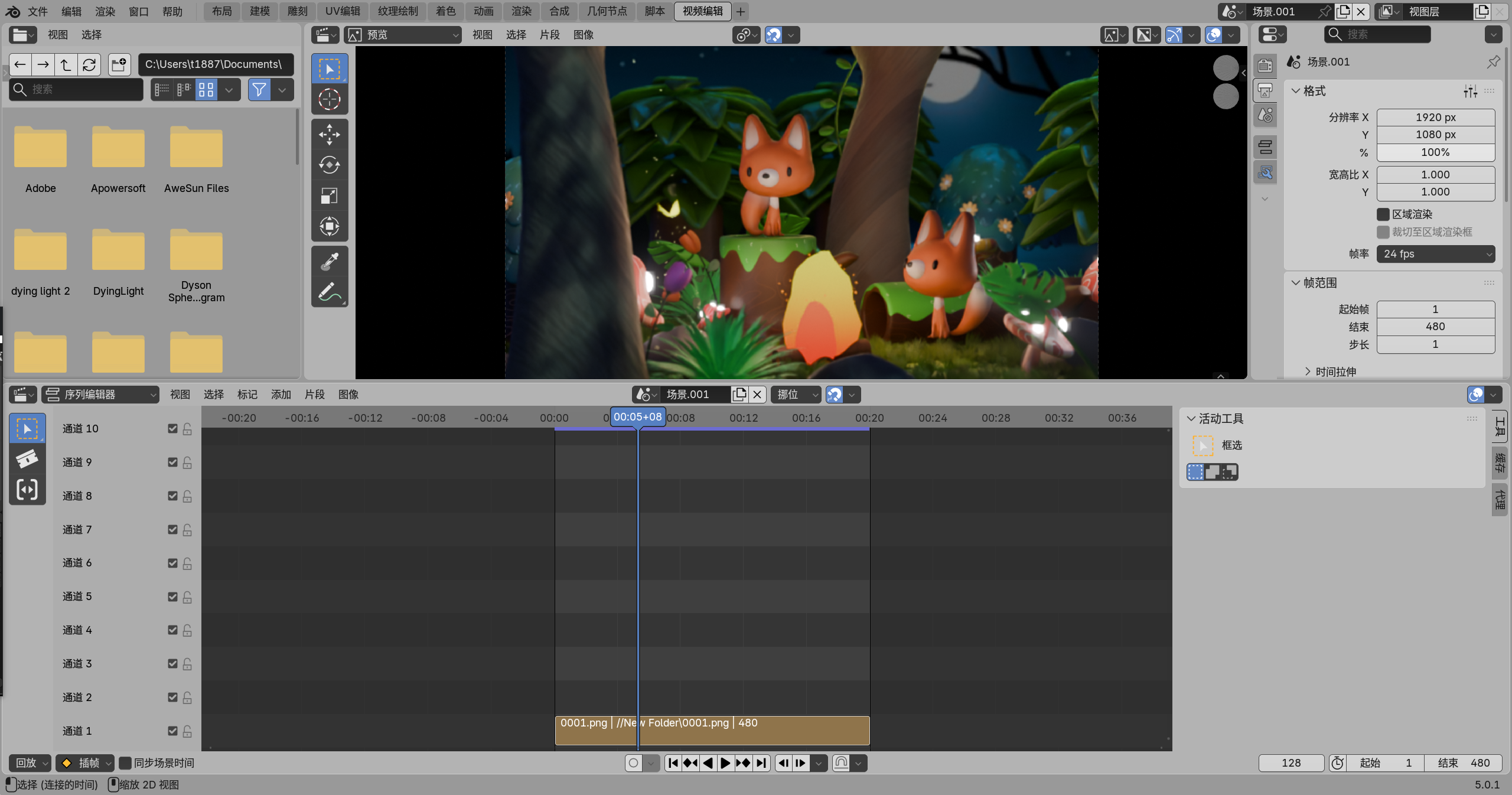The image size is (1512, 795).
Task: Switch to the 合成 workspace tab
Action: point(558,11)
